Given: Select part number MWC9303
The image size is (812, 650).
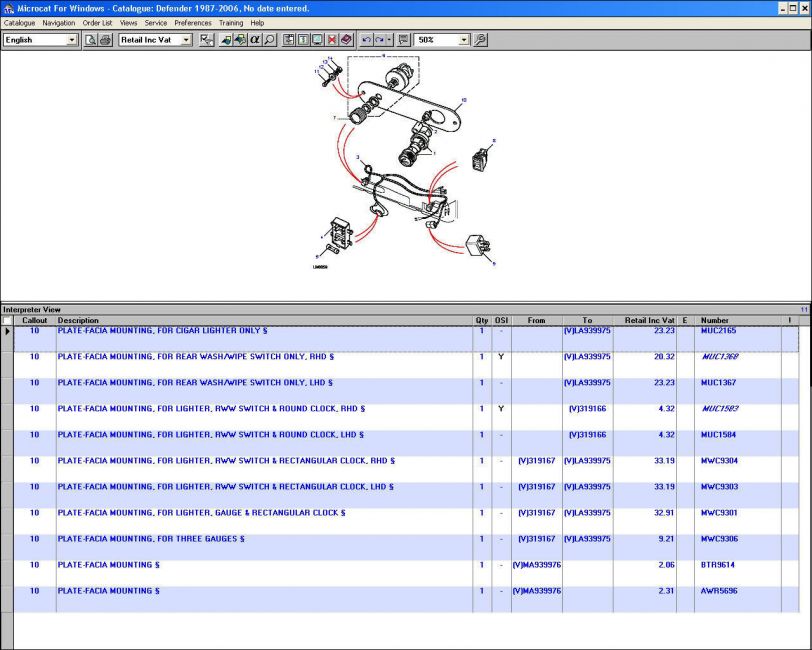Looking at the screenshot, I should [x=719, y=487].
